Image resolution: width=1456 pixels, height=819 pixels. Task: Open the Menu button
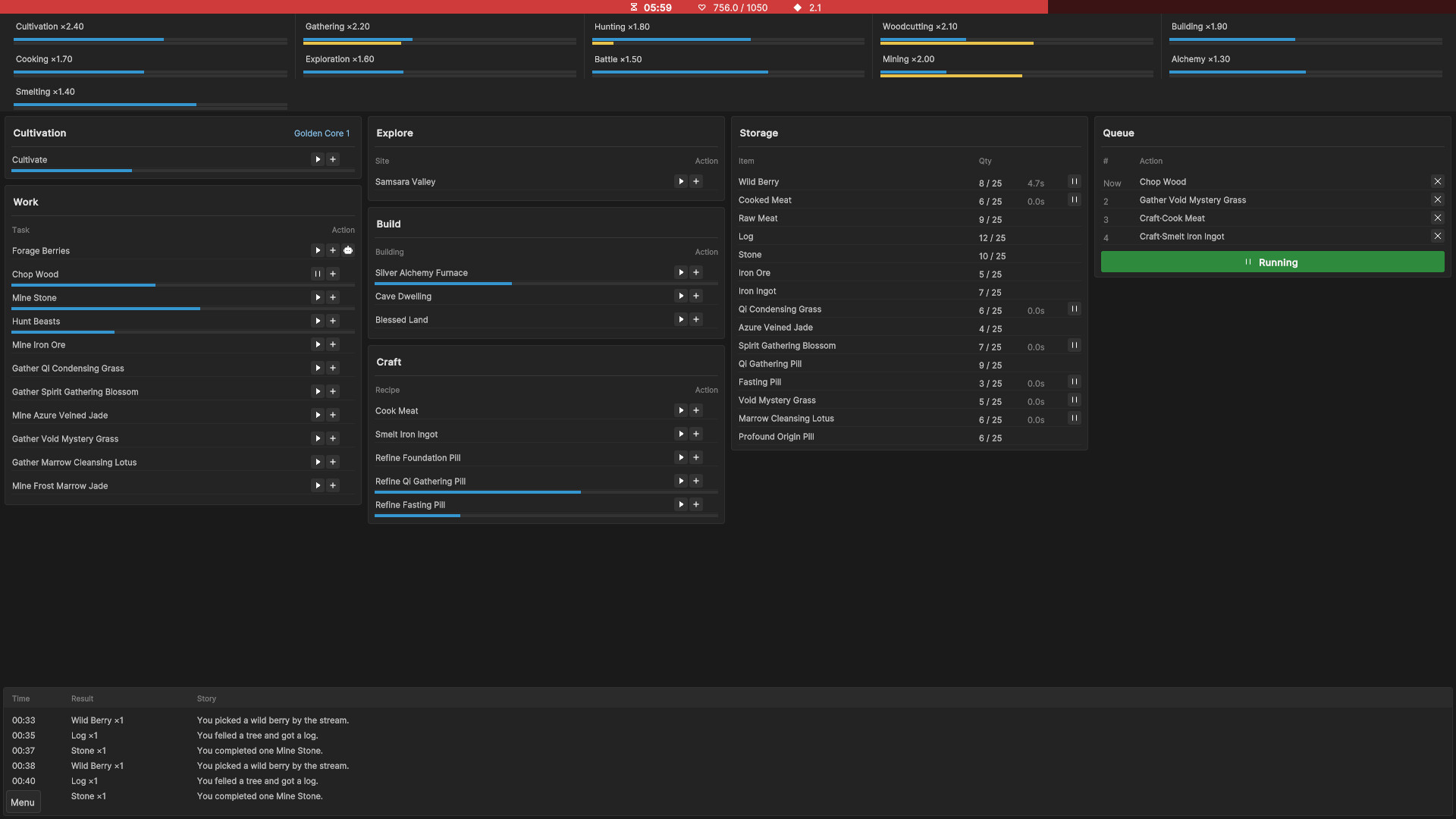pyautogui.click(x=23, y=802)
